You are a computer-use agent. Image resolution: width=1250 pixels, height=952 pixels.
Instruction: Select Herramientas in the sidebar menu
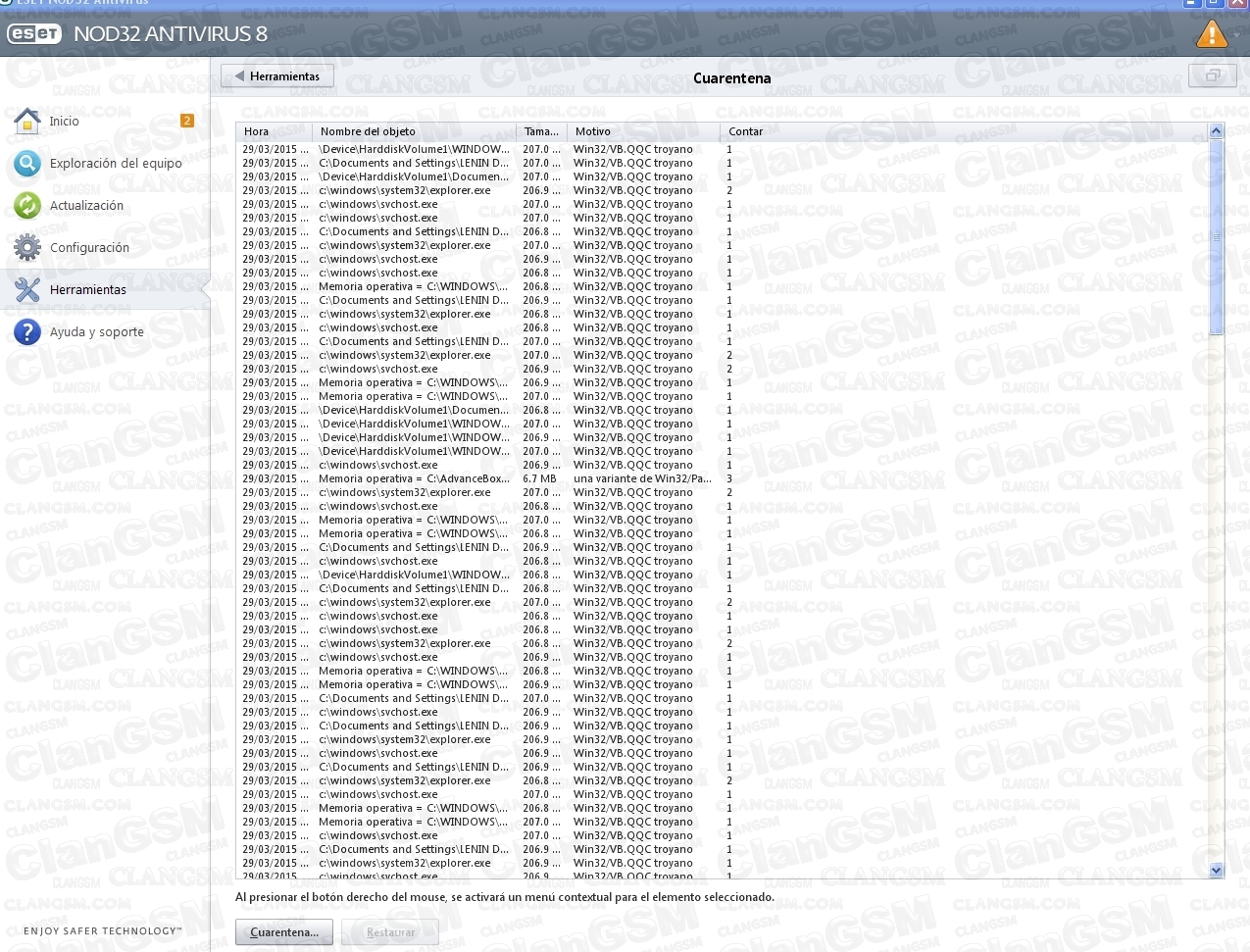click(x=105, y=290)
